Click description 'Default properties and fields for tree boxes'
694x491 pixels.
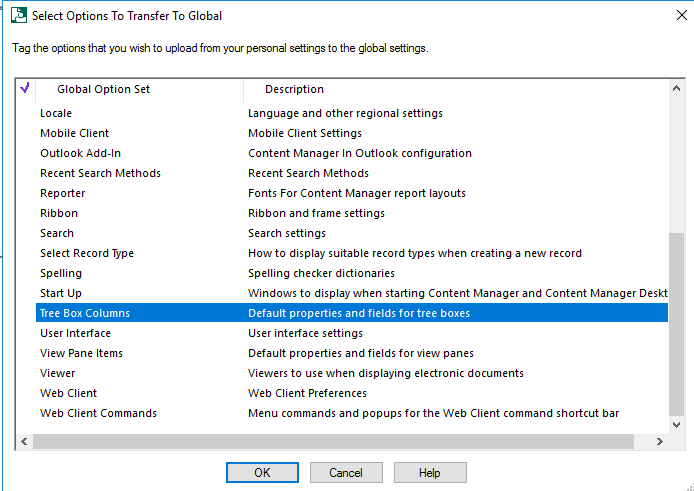point(359,313)
